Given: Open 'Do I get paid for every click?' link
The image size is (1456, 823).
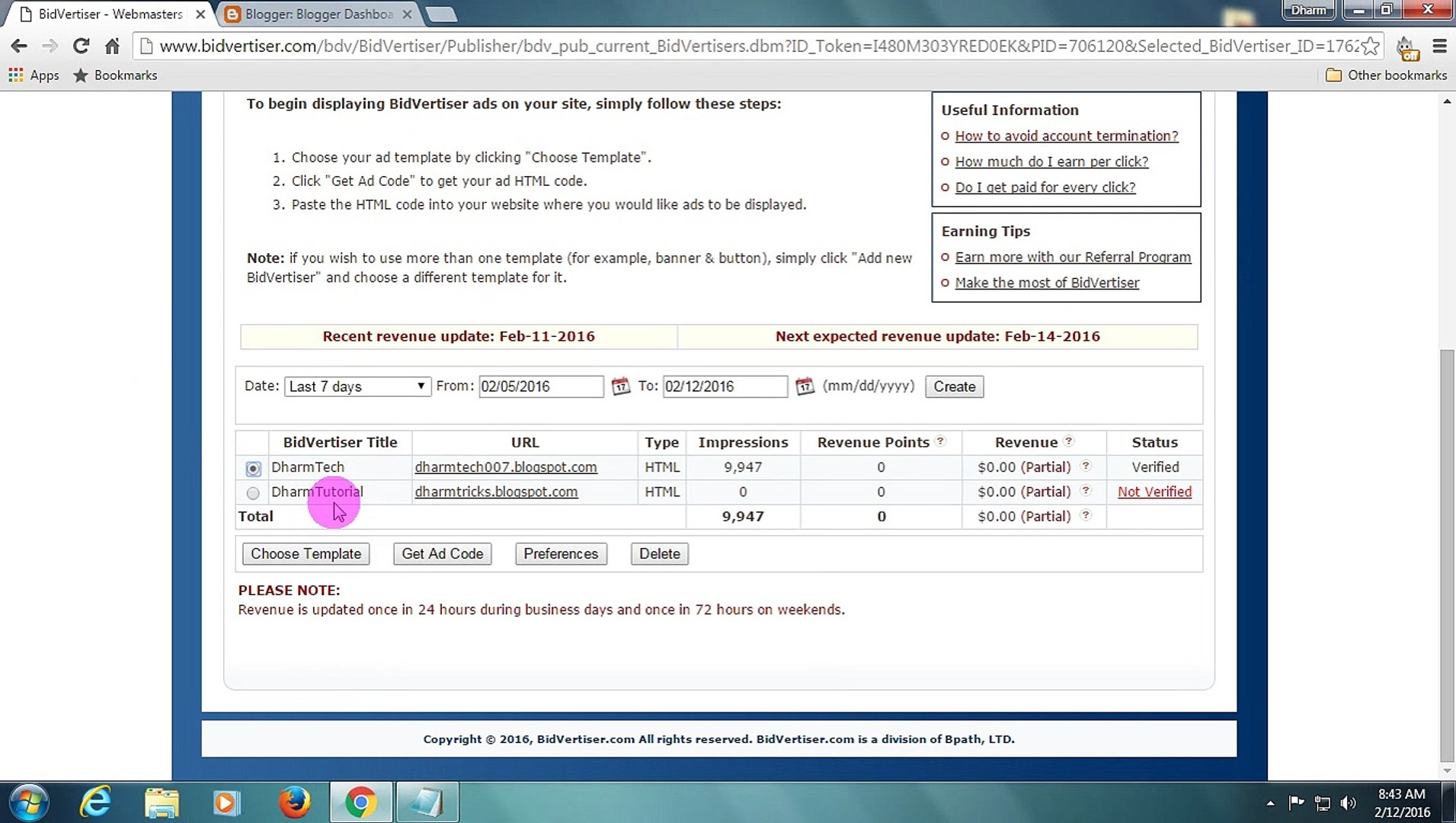Looking at the screenshot, I should coord(1045,187).
